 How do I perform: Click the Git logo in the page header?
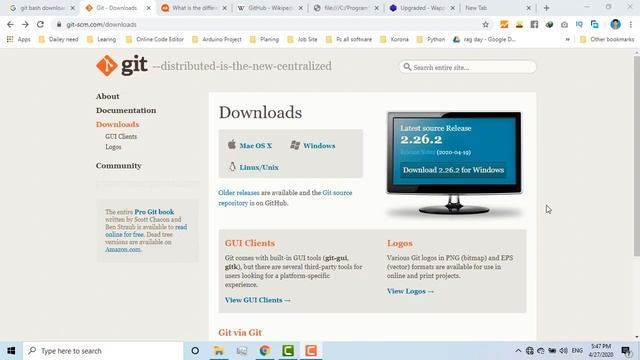pyautogui.click(x=122, y=65)
